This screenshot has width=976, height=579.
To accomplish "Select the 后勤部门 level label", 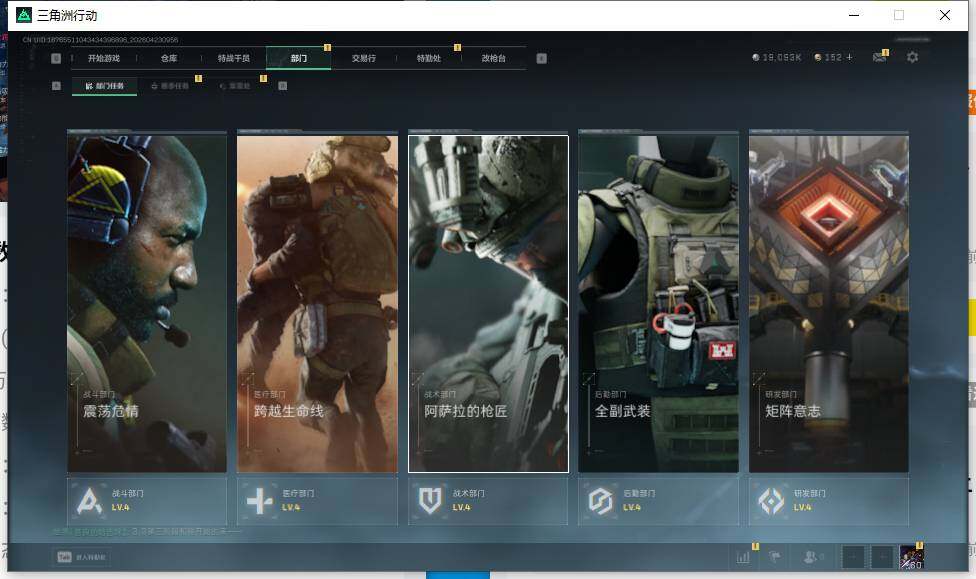I will coord(632,507).
